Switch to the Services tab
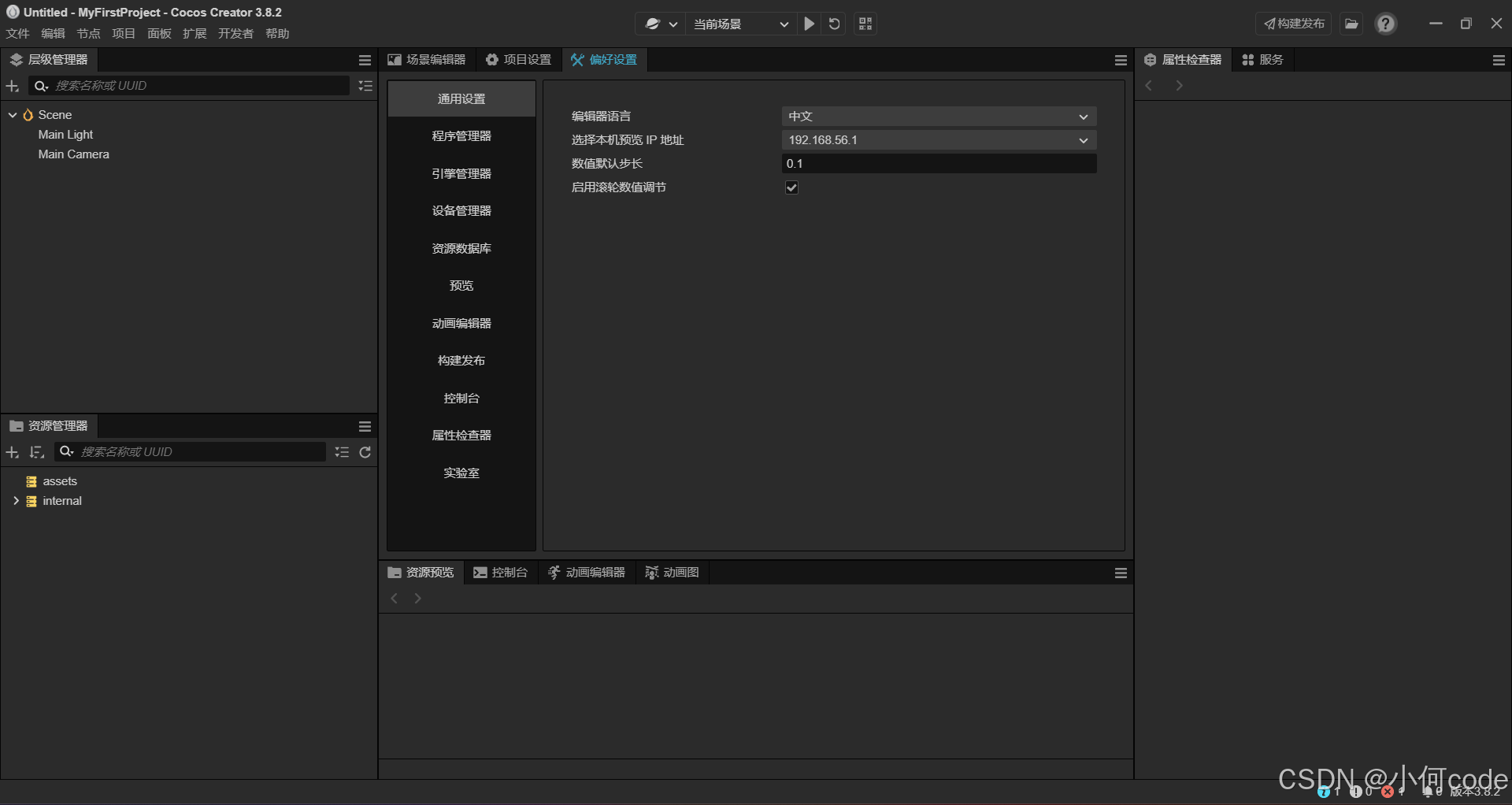The image size is (1512, 805). click(1263, 60)
